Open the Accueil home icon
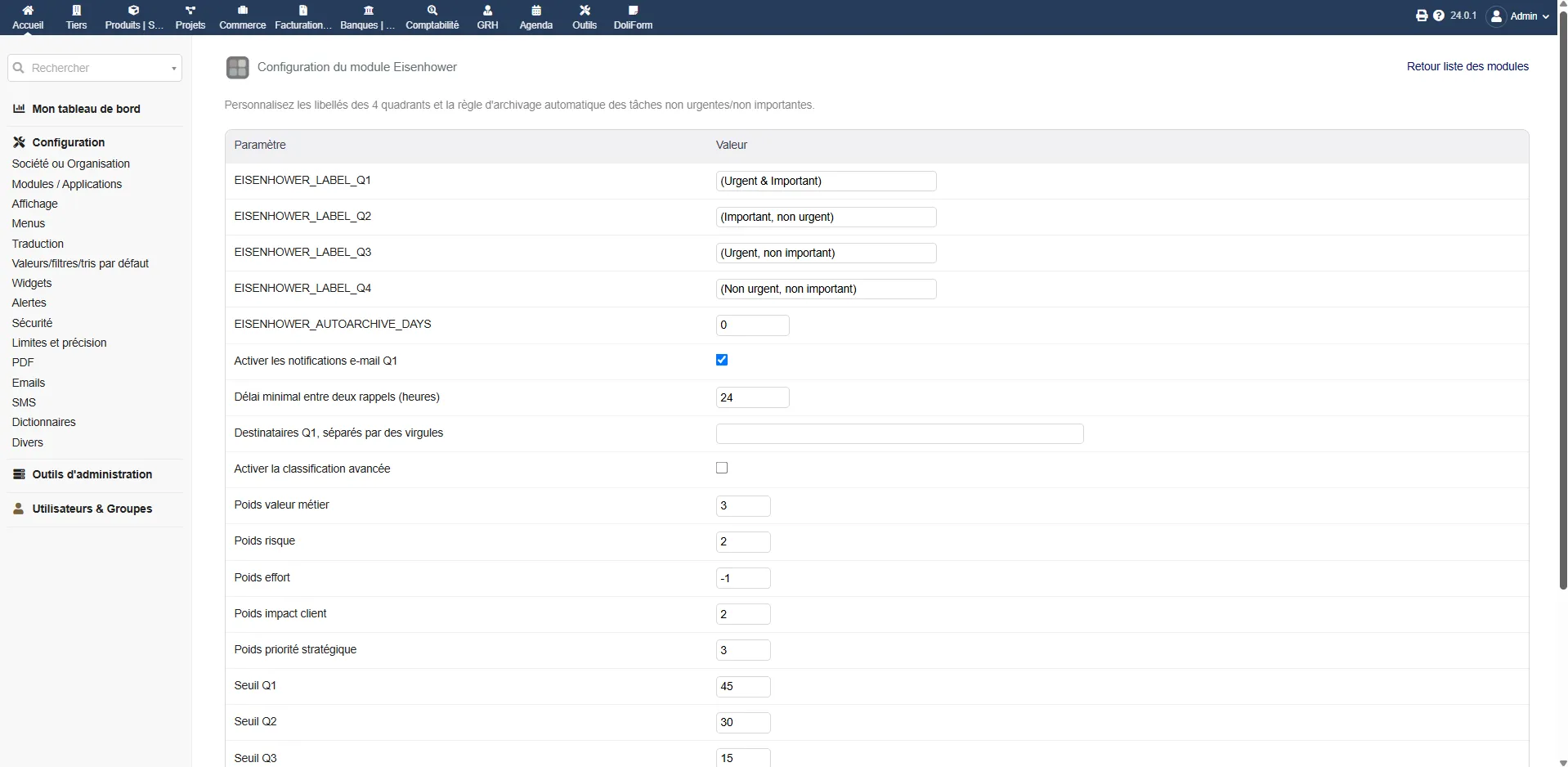This screenshot has height=767, width=1568. [x=28, y=11]
